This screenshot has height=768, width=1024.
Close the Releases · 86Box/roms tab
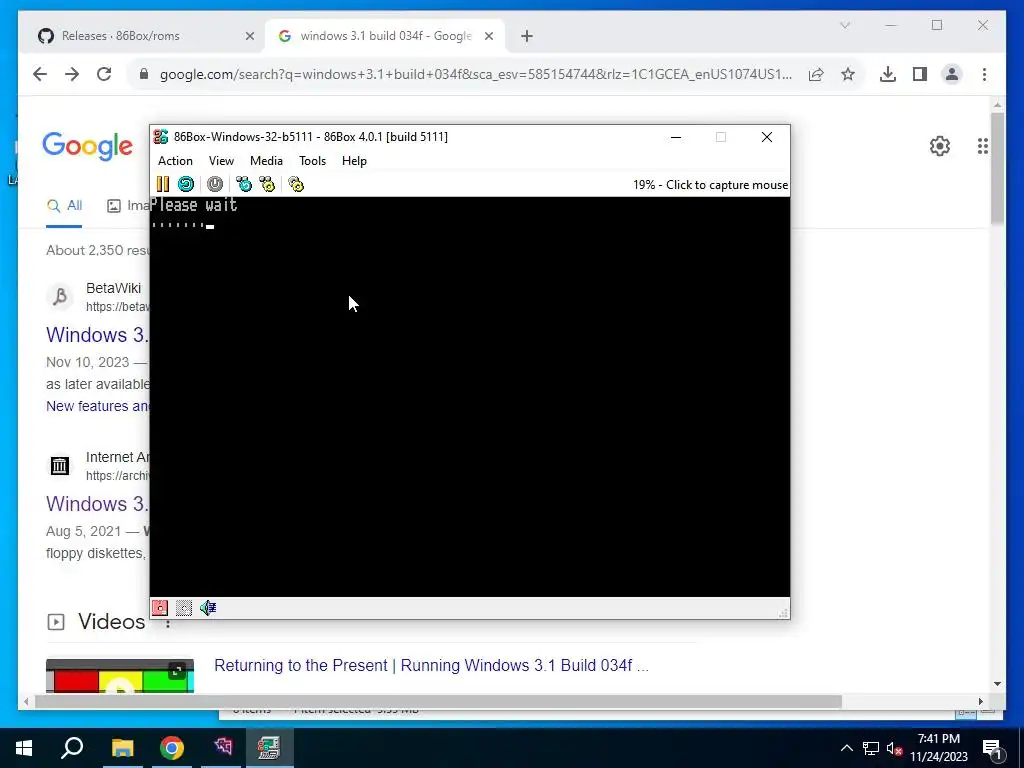click(x=249, y=36)
